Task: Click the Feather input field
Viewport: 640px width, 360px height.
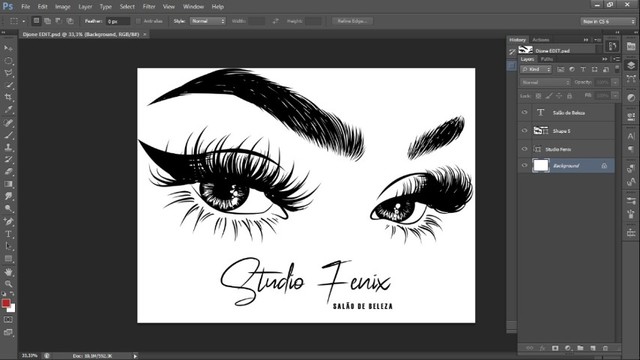Action: click(118, 21)
